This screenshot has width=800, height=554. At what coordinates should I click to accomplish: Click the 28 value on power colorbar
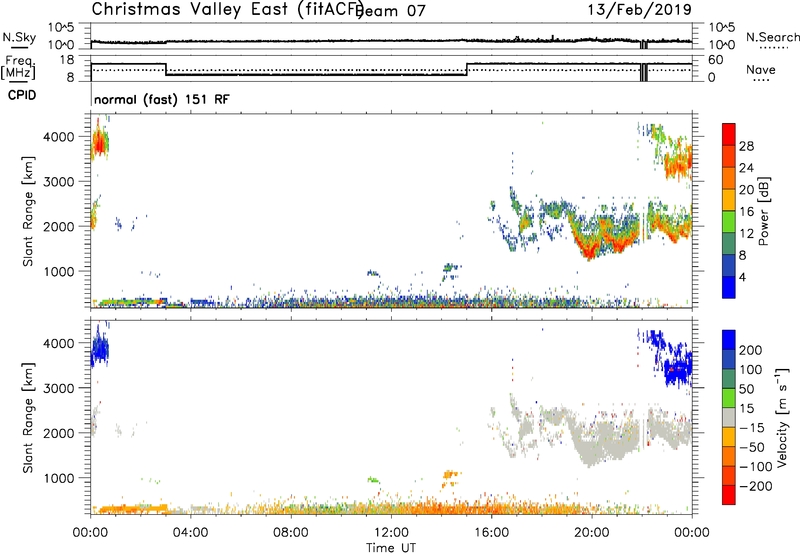click(746, 146)
